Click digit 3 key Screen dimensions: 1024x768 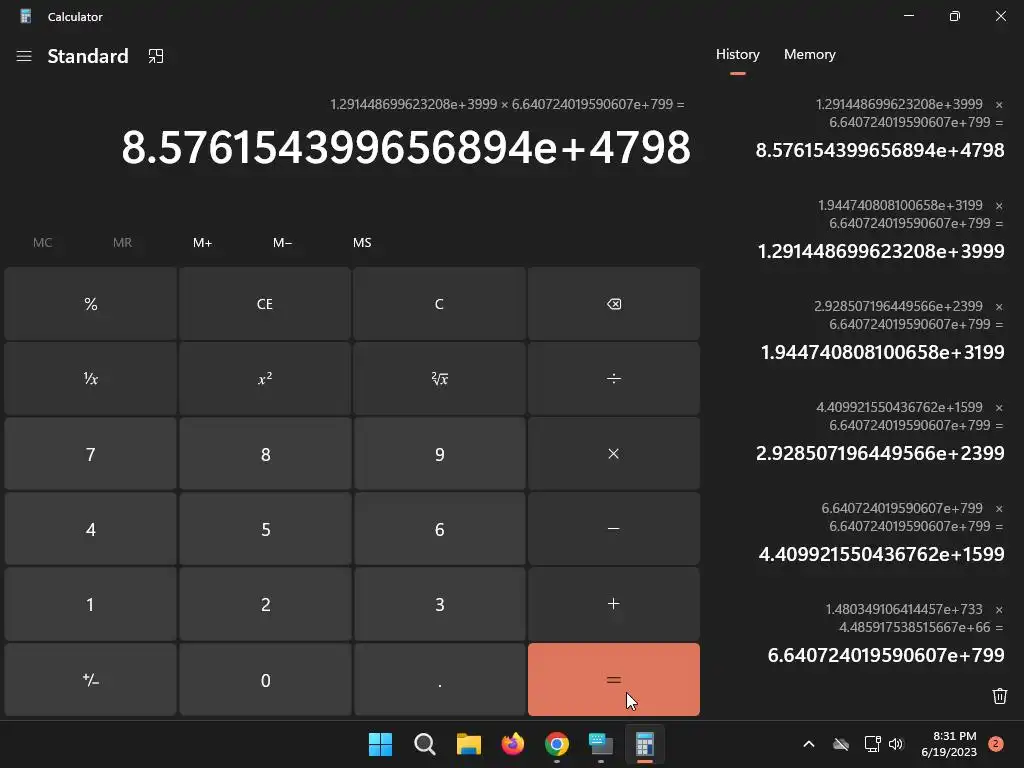tap(440, 604)
